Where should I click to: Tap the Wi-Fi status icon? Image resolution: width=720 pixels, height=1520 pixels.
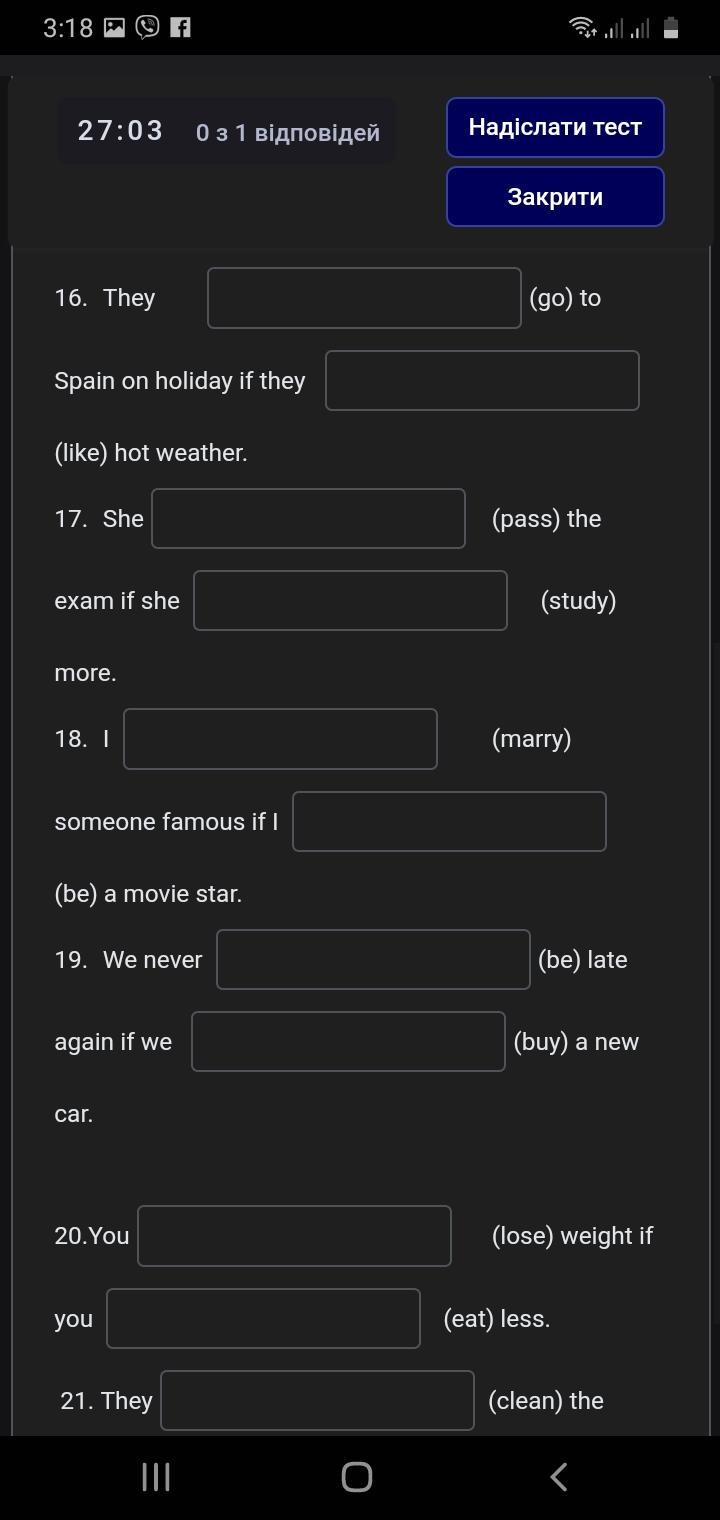pyautogui.click(x=582, y=27)
